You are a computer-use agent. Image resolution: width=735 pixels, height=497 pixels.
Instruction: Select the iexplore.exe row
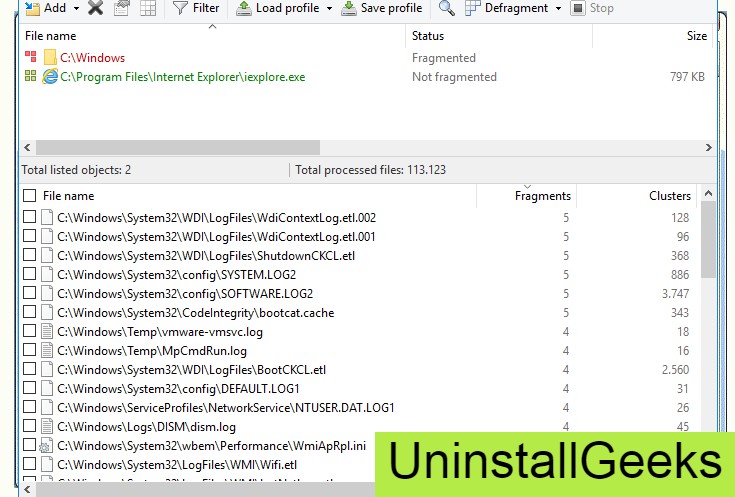click(x=368, y=76)
